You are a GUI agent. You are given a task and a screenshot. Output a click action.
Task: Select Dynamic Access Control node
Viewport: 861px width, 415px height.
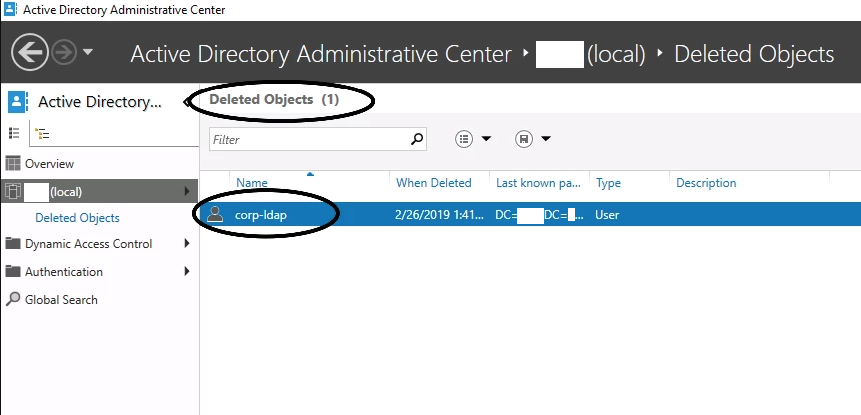click(x=88, y=244)
